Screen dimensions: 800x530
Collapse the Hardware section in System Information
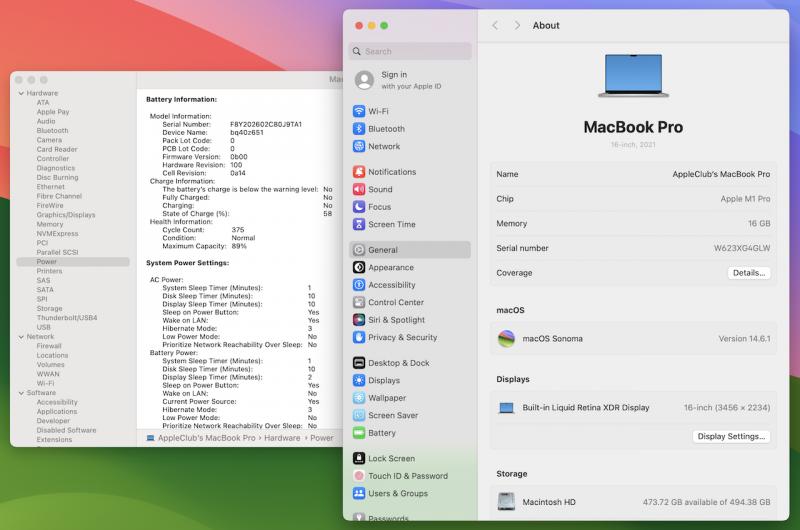click(21, 93)
